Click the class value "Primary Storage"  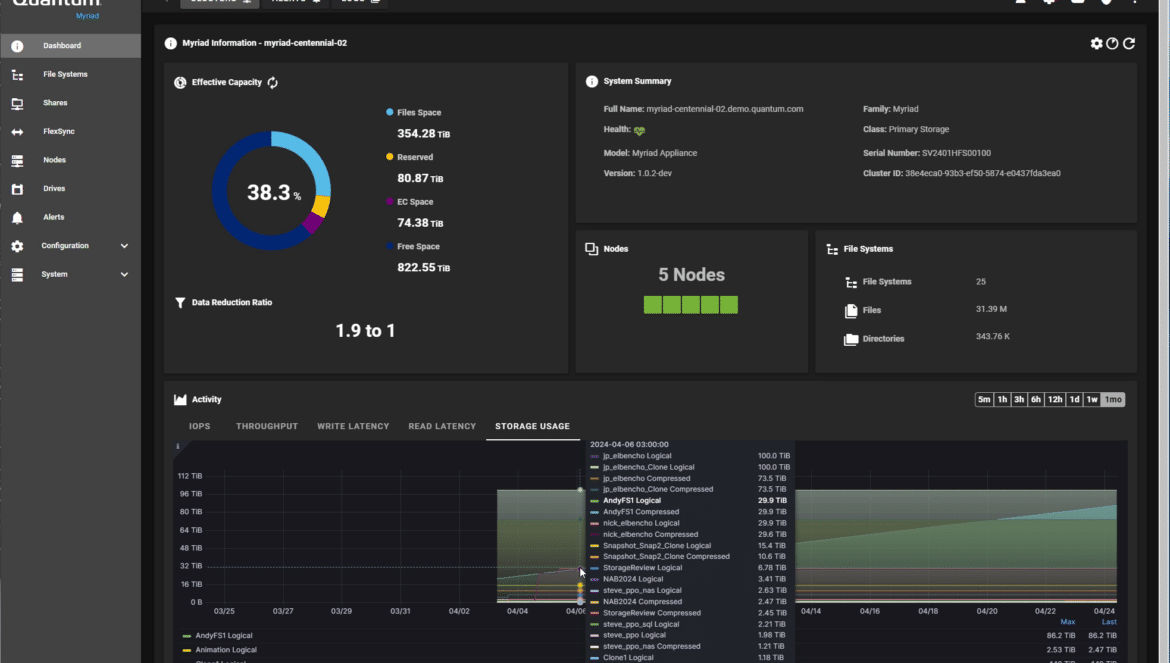tap(919, 129)
